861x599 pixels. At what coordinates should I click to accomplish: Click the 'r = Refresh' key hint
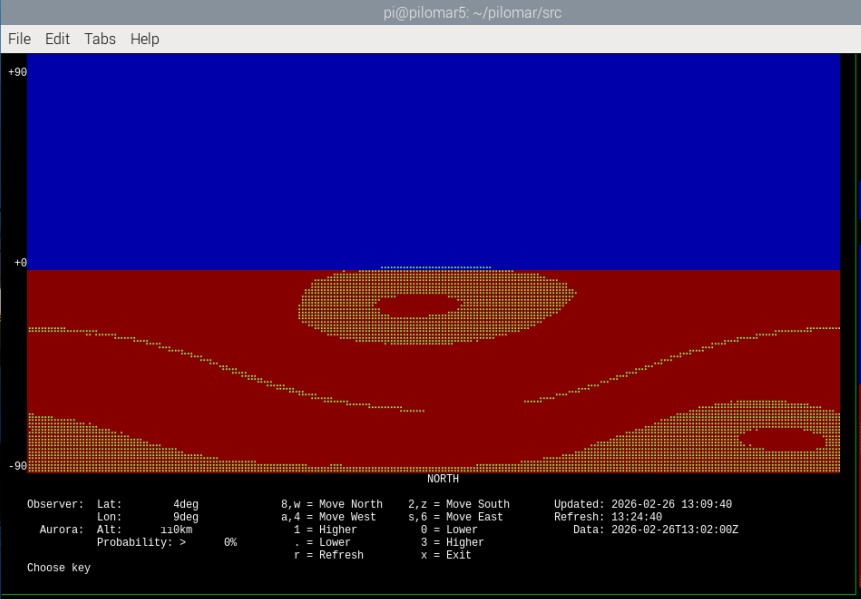(328, 555)
